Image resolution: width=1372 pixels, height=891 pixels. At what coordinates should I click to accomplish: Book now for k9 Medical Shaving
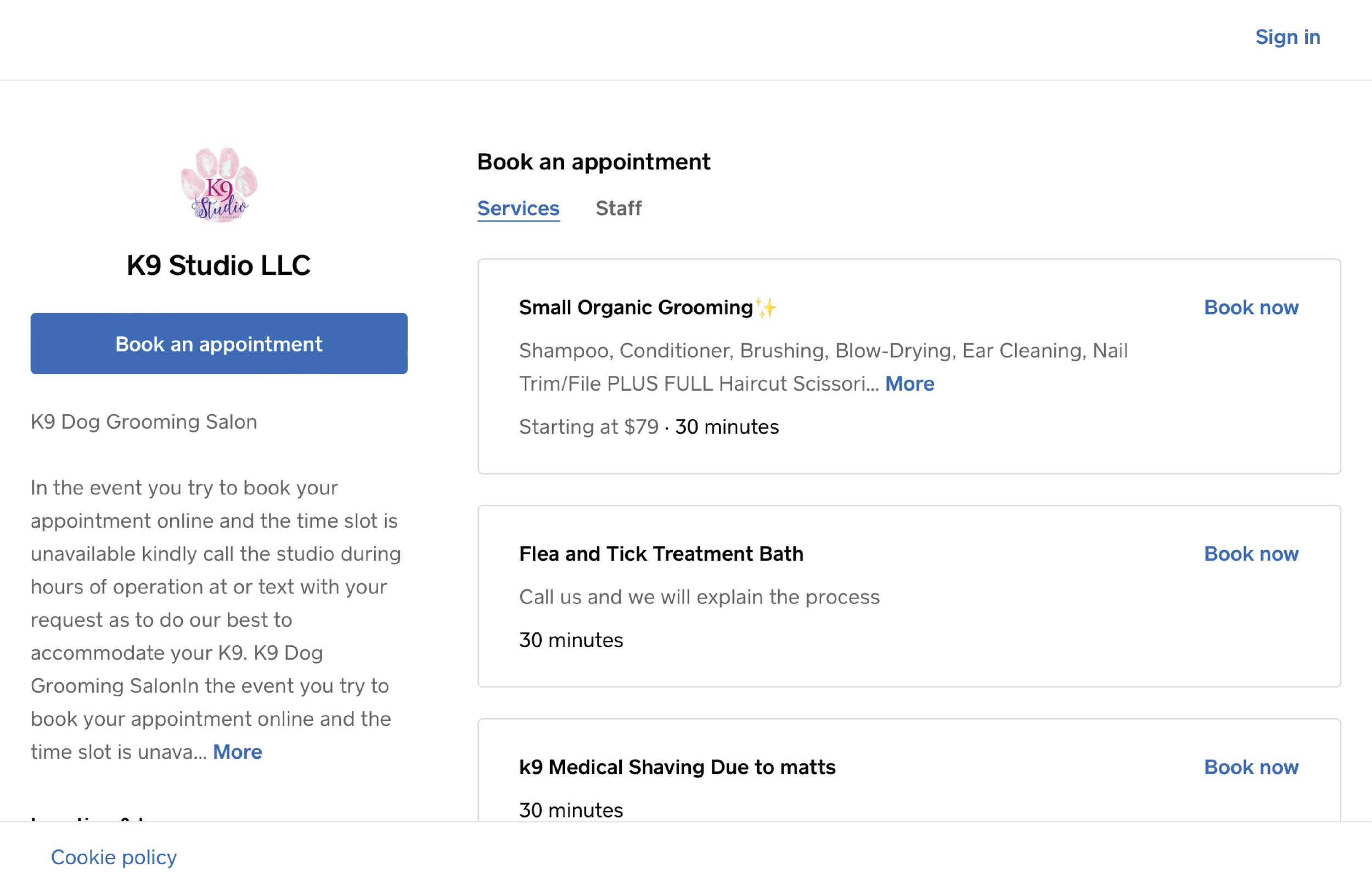[x=1250, y=767]
